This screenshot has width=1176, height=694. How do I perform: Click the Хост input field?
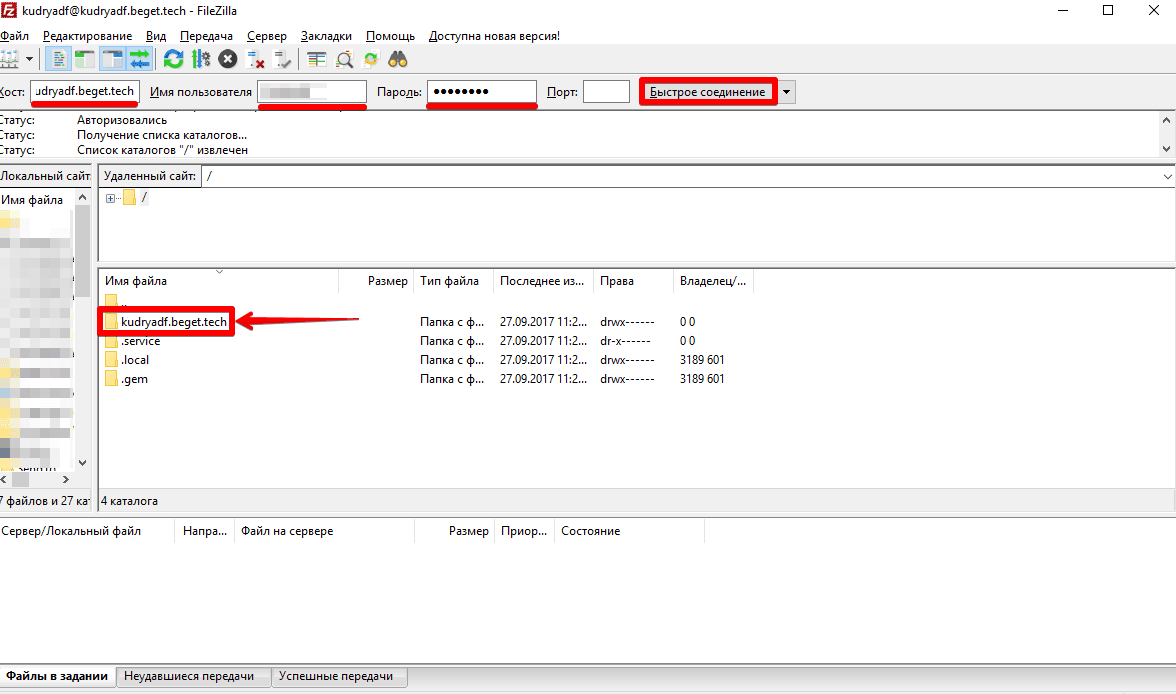coord(85,92)
